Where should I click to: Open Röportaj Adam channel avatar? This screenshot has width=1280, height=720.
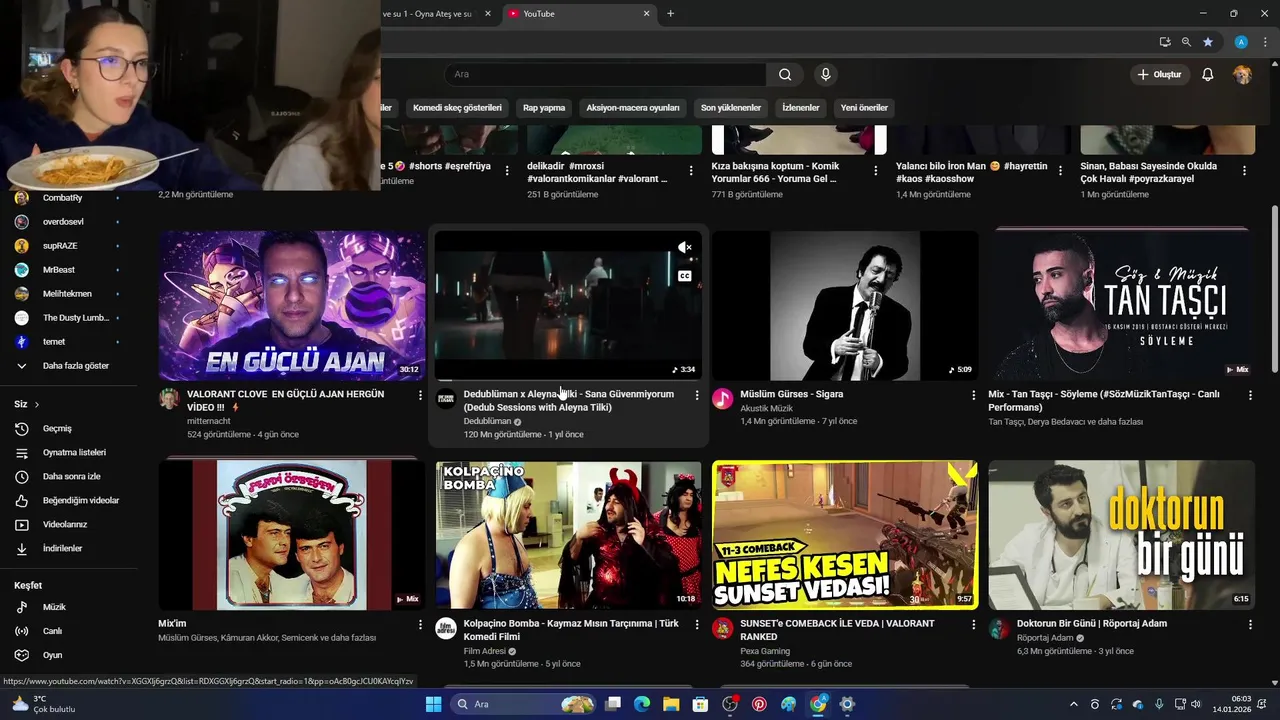(999, 628)
